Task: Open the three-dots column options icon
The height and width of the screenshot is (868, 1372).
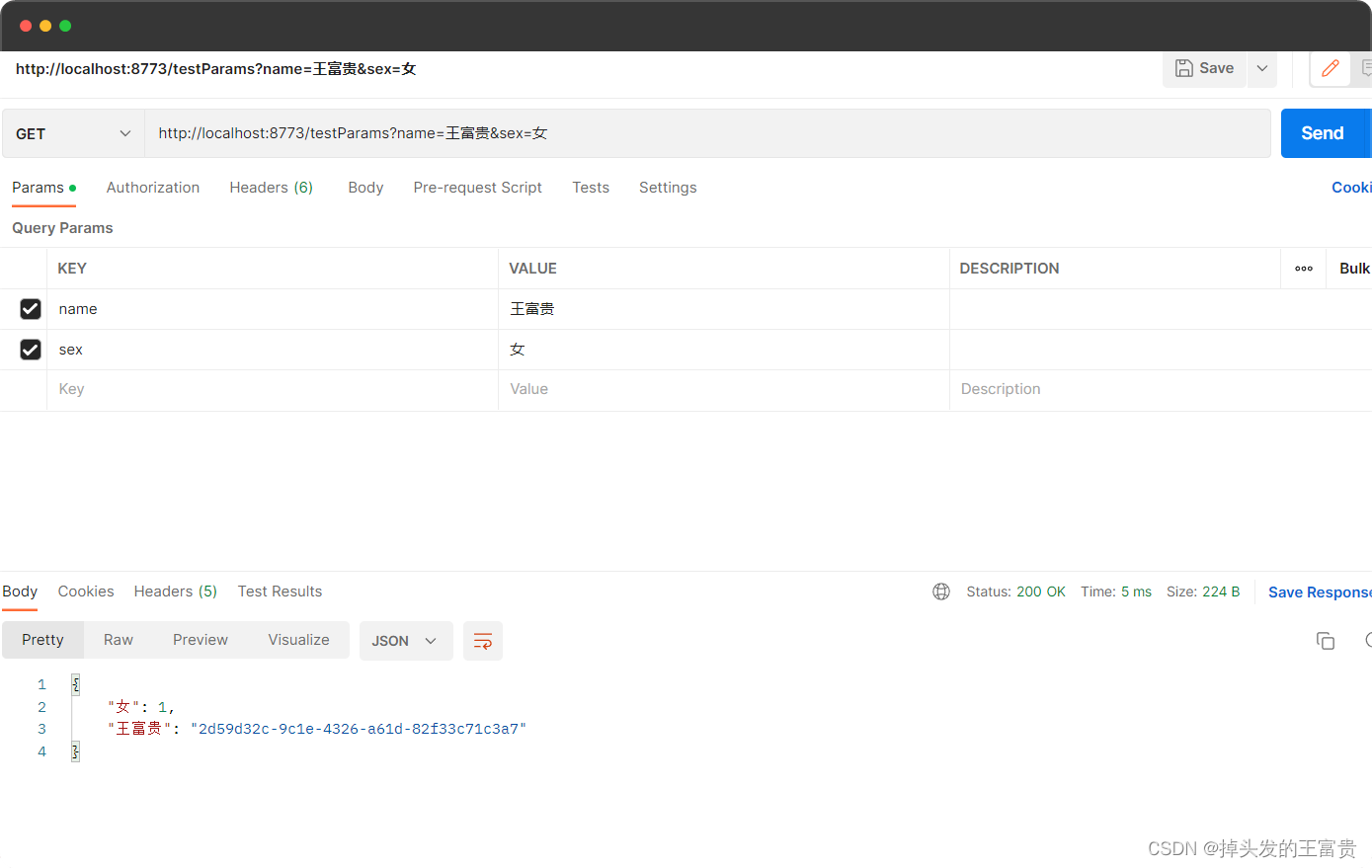Action: [1304, 269]
